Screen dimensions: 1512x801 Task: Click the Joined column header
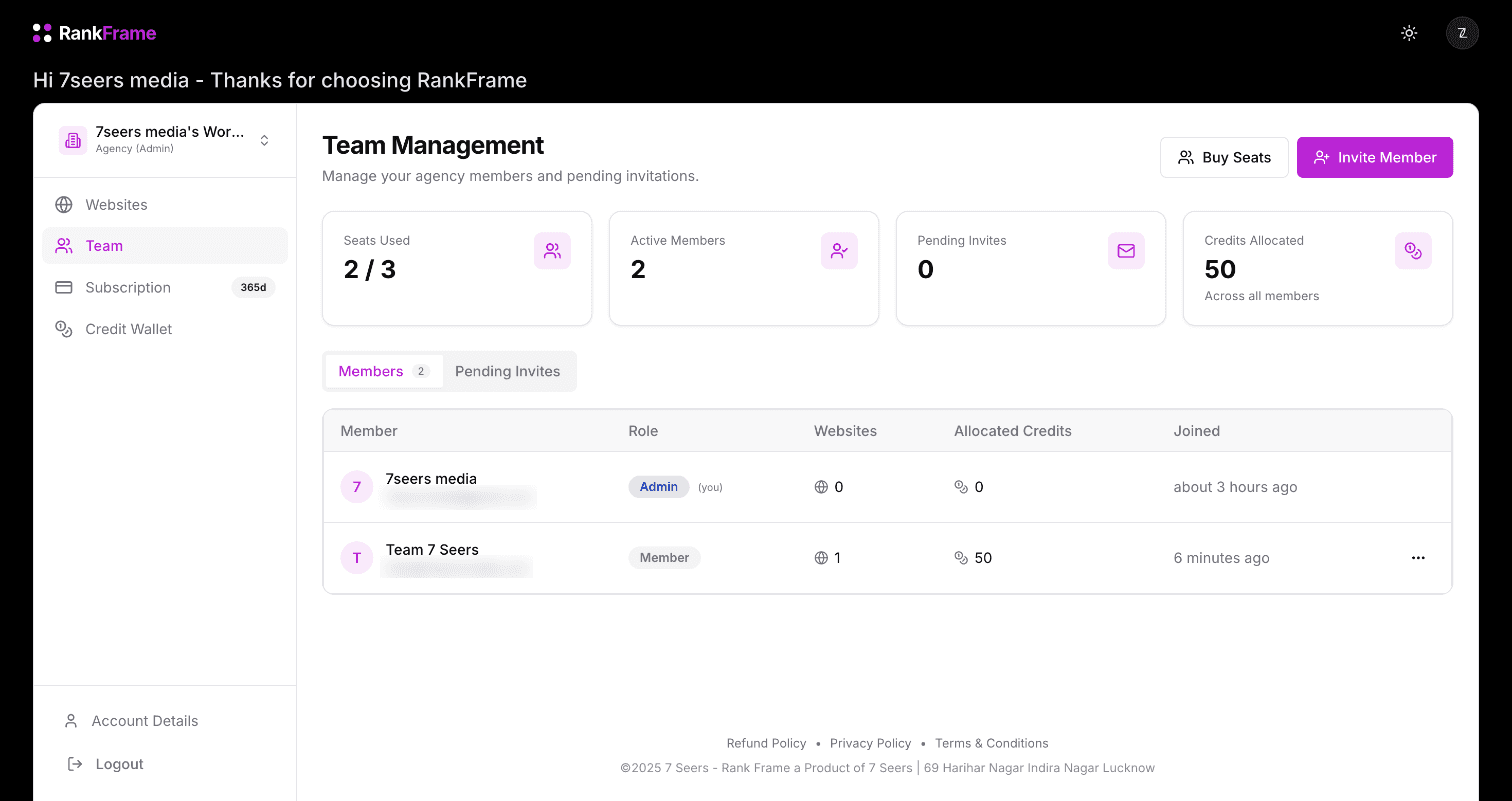[1196, 431]
